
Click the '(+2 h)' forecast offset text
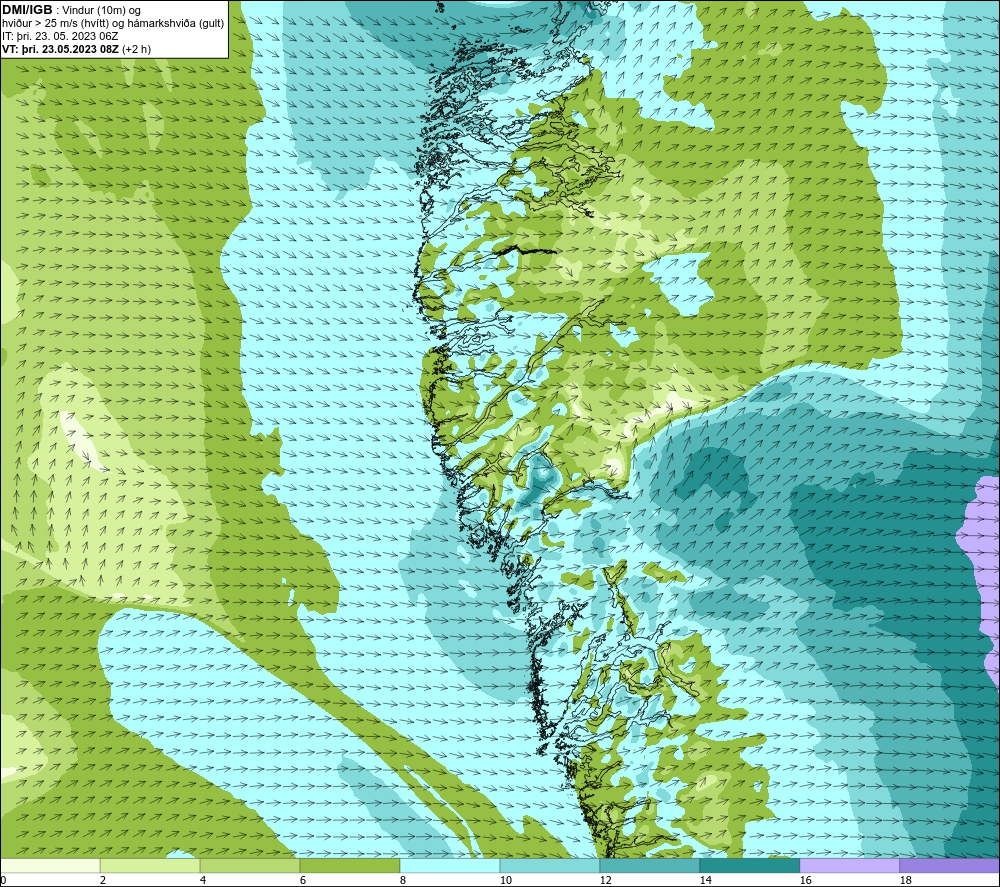coord(136,49)
